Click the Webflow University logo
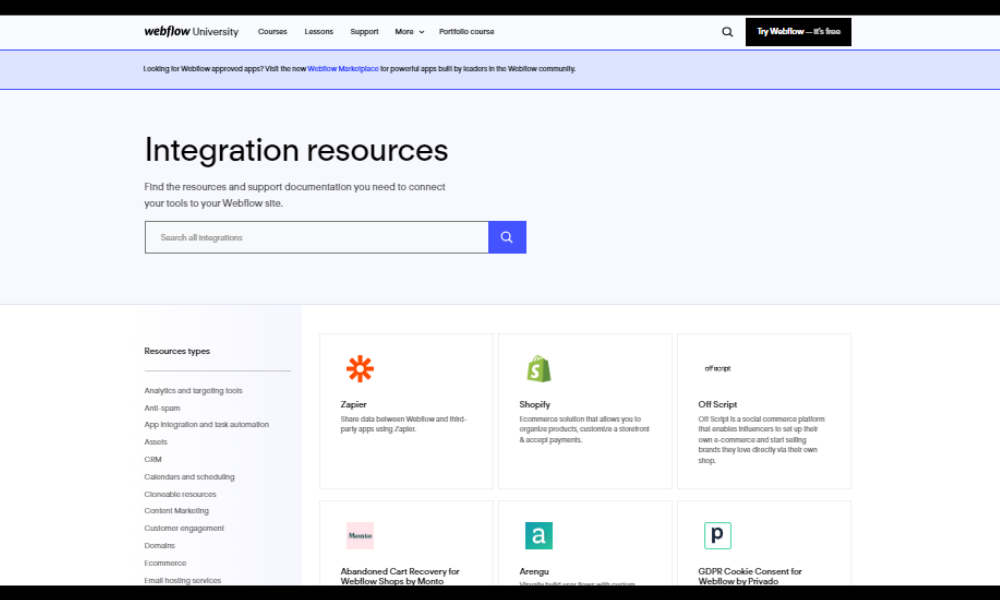Viewport: 1000px width, 600px height. (x=191, y=31)
